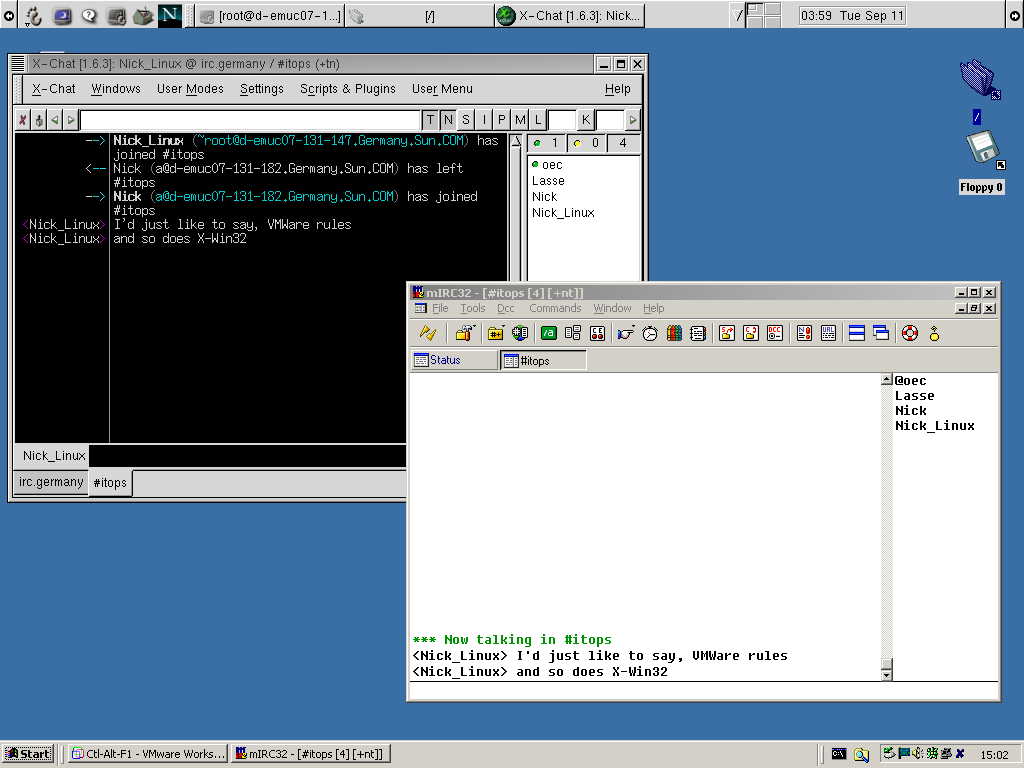
Task: Open the DCC options icon
Action: (775, 333)
